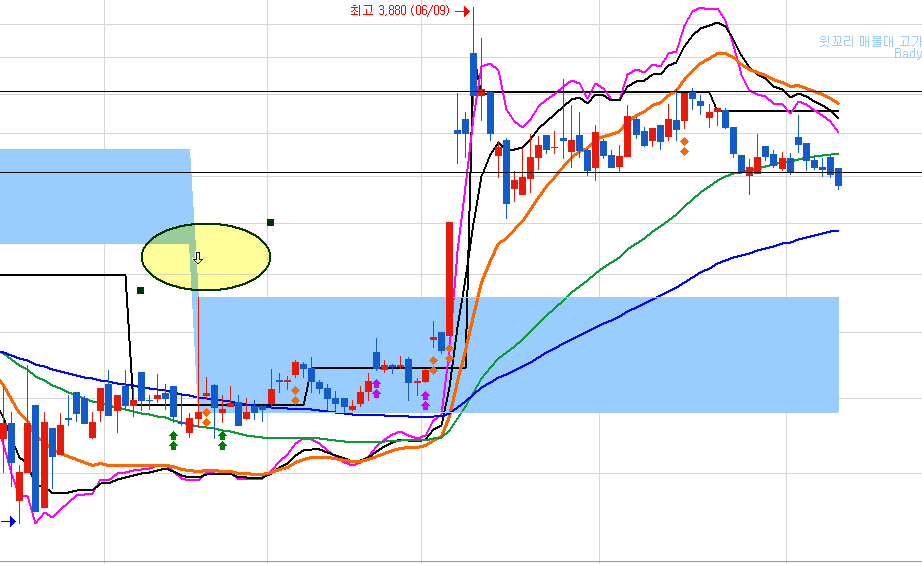Grab the upper-right handle of the ellipse
Viewport: 922px width, 564px height.
tap(270, 222)
